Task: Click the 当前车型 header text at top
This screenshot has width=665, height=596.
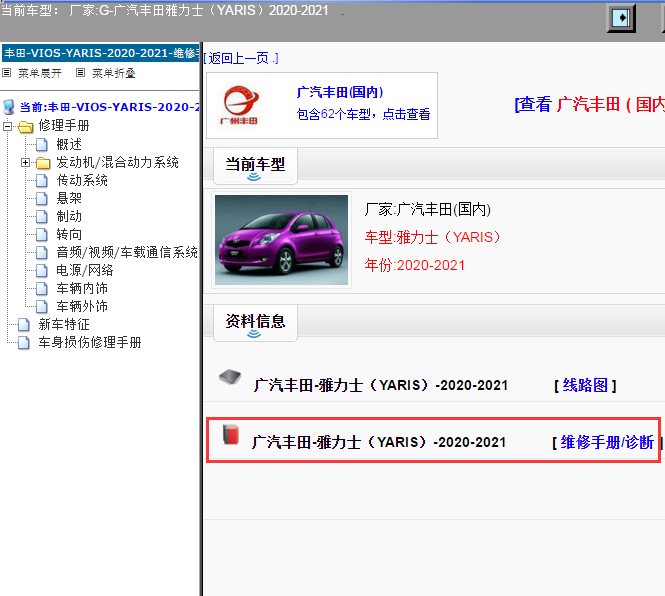Action: [x=165, y=10]
